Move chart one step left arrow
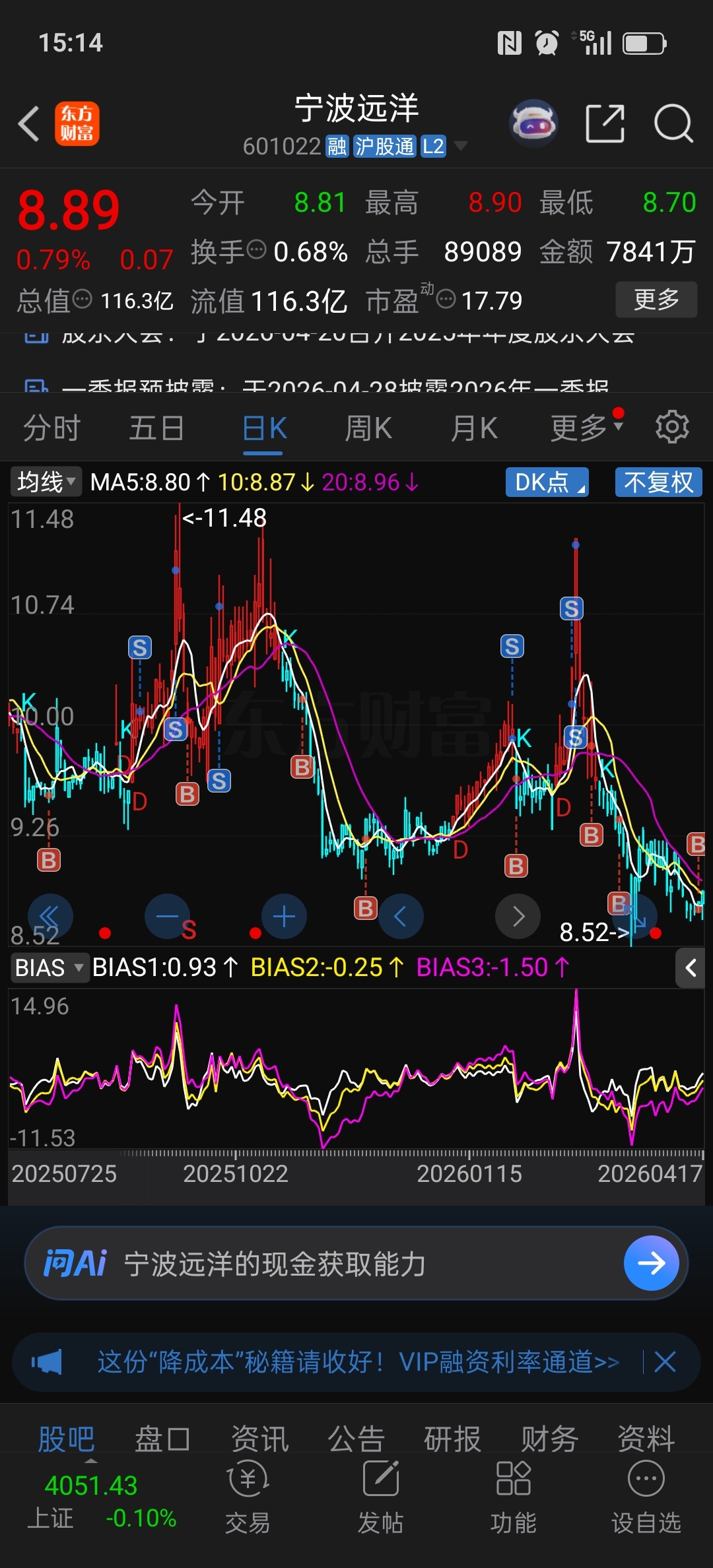713x1568 pixels. (401, 916)
